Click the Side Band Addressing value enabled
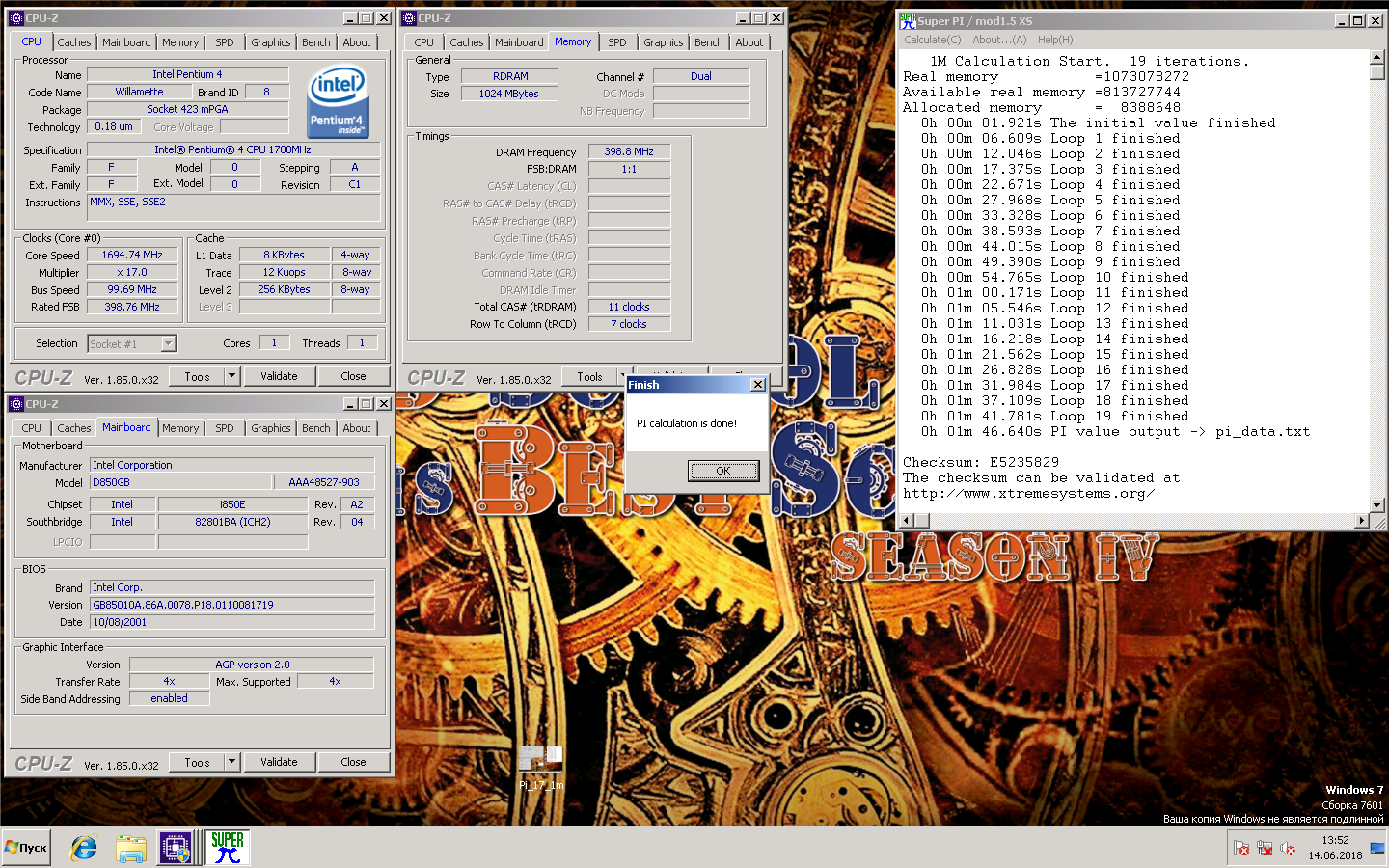This screenshot has width=1389, height=868. 169,698
